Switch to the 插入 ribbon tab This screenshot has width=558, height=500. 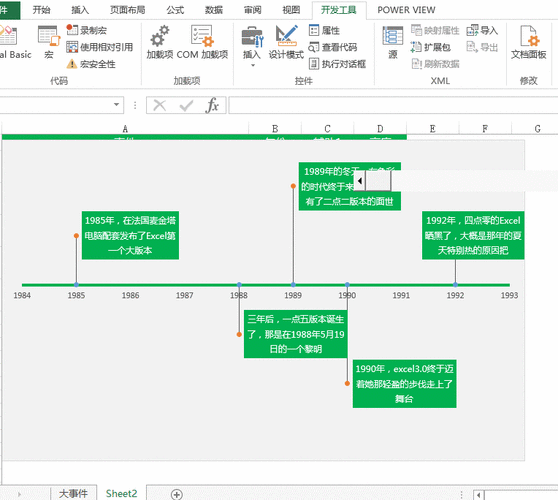tap(80, 10)
